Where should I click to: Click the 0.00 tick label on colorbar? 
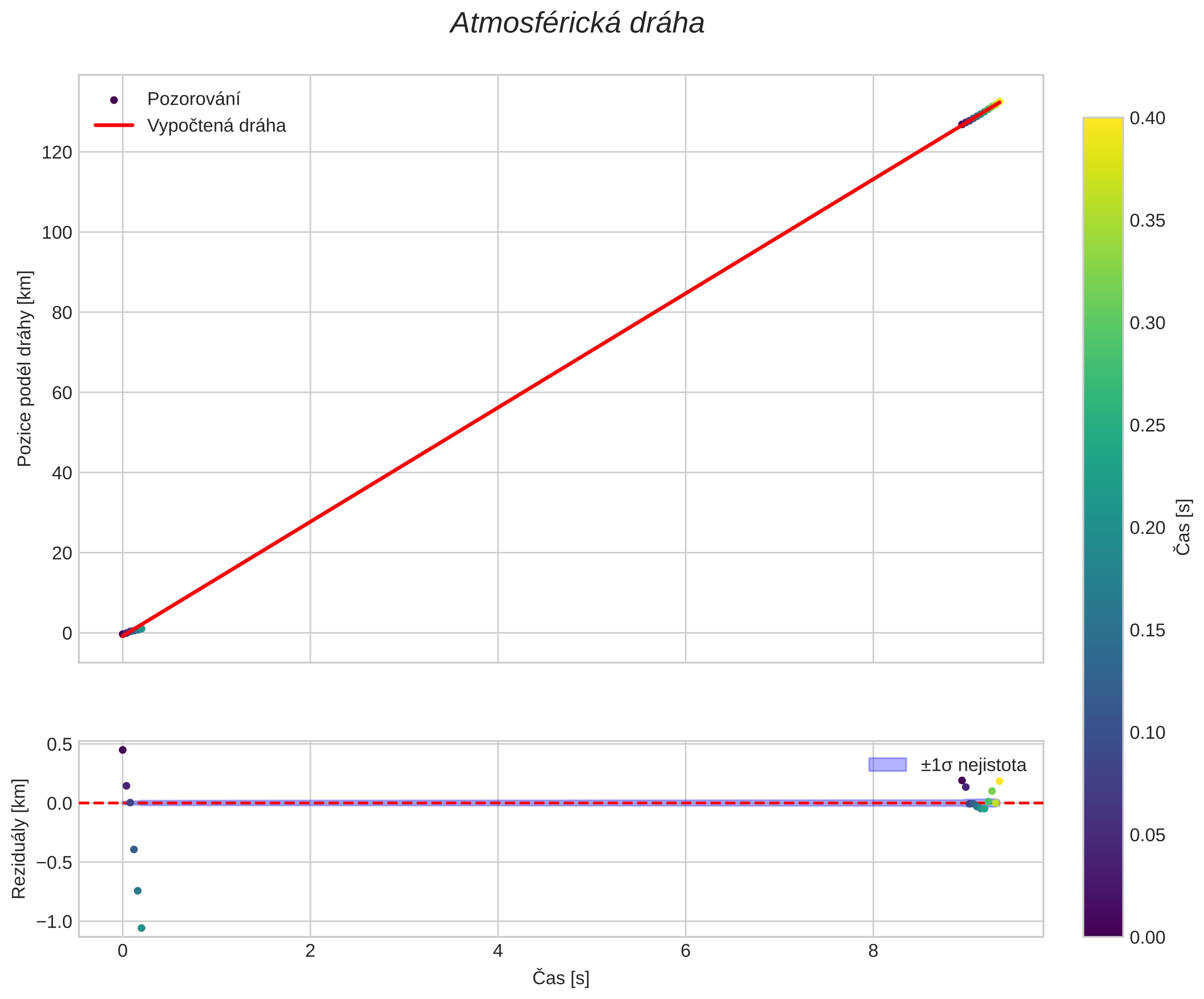pyautogui.click(x=1147, y=937)
